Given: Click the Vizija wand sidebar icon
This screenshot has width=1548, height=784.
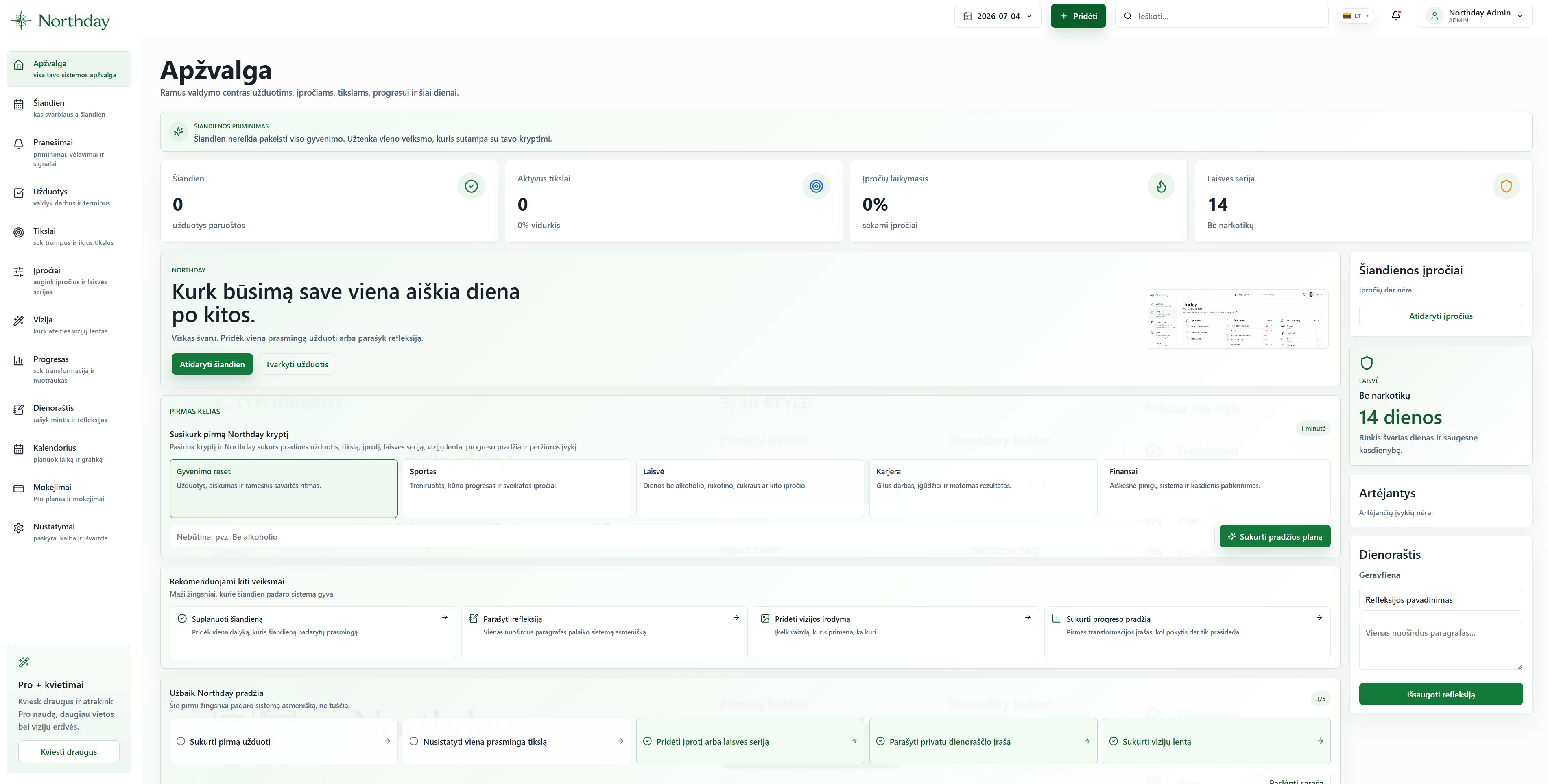Looking at the screenshot, I should [x=19, y=321].
